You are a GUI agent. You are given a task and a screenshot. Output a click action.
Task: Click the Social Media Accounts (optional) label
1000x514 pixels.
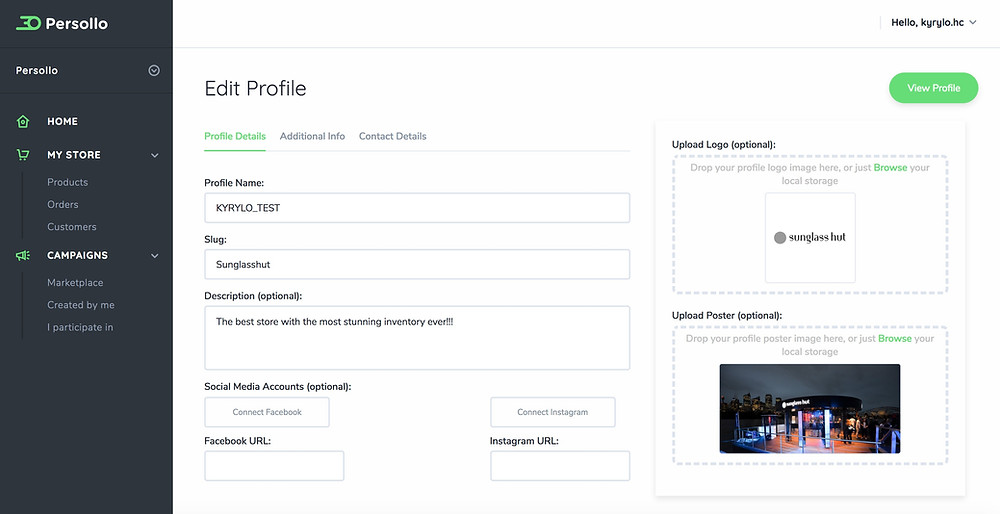[277, 386]
